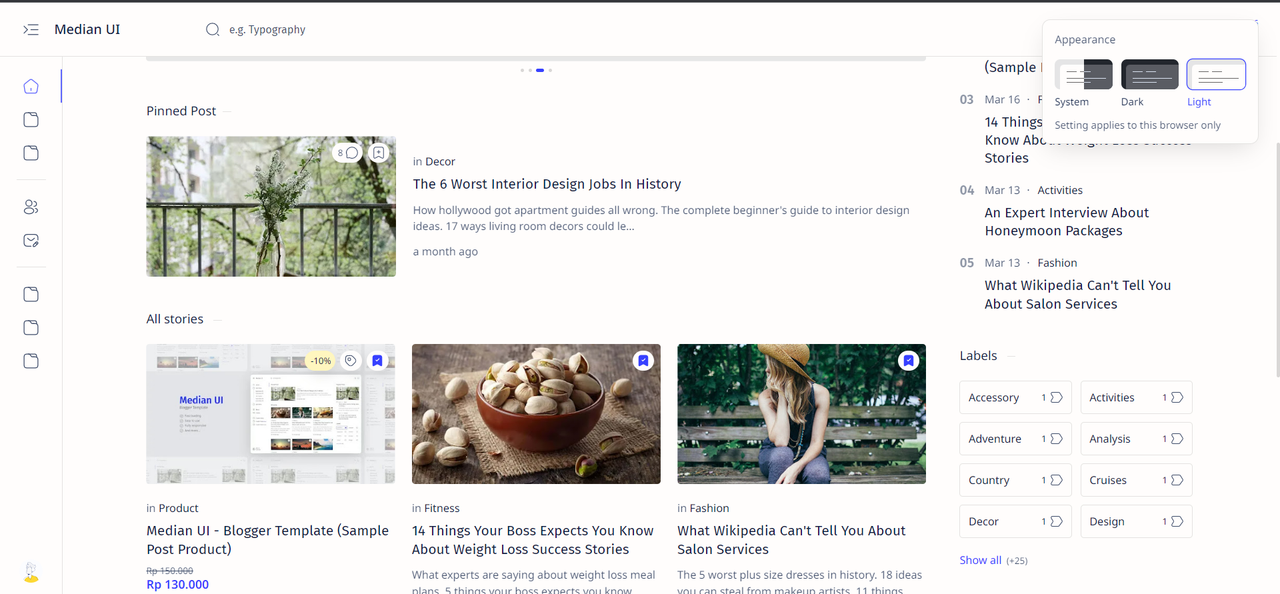This screenshot has height=594, width=1280.
Task: Open 'The 6 Worst Interior Design Jobs' title
Action: click(547, 184)
